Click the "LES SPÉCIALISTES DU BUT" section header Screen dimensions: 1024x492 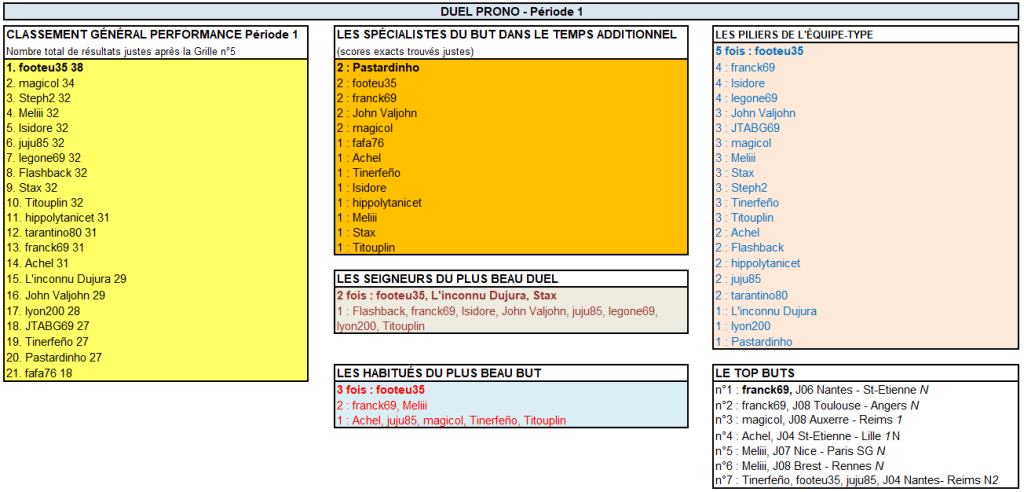[507, 34]
